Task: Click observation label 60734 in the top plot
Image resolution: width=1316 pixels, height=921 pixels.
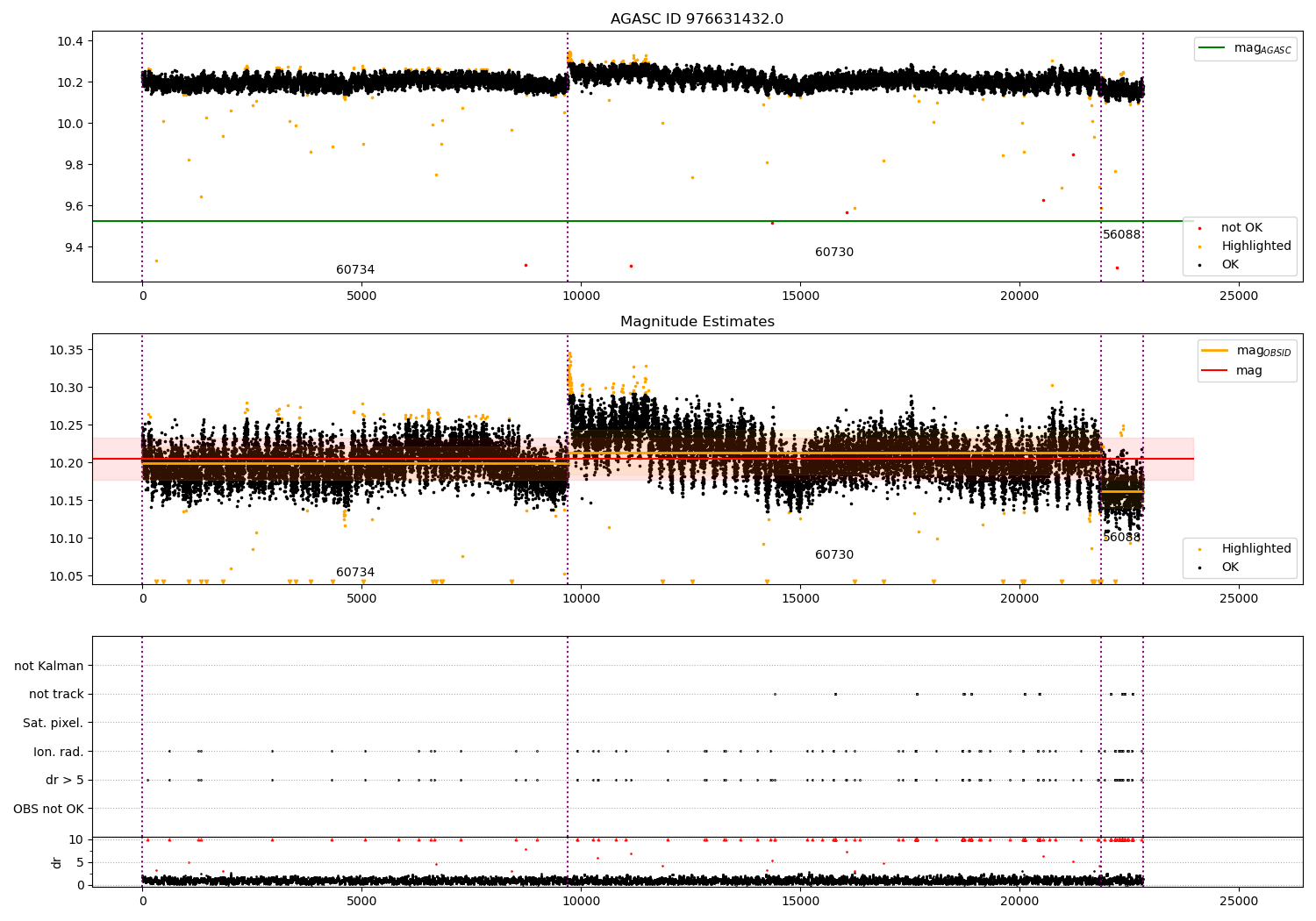Action: [x=355, y=269]
